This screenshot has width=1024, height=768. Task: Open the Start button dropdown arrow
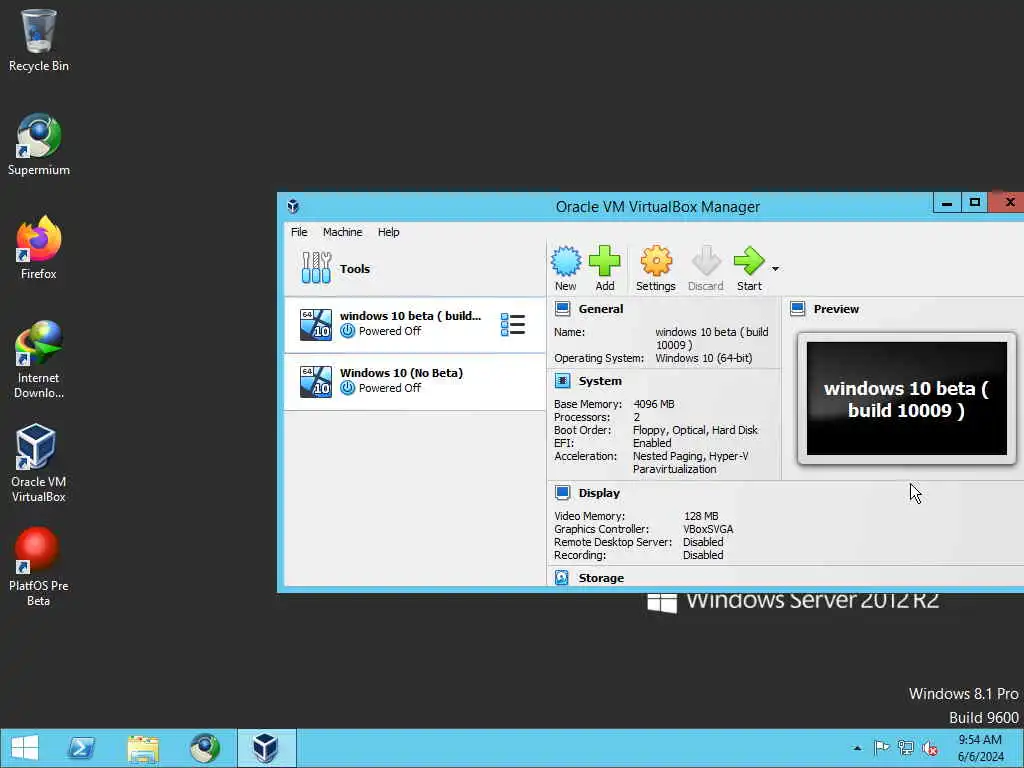[x=775, y=268]
